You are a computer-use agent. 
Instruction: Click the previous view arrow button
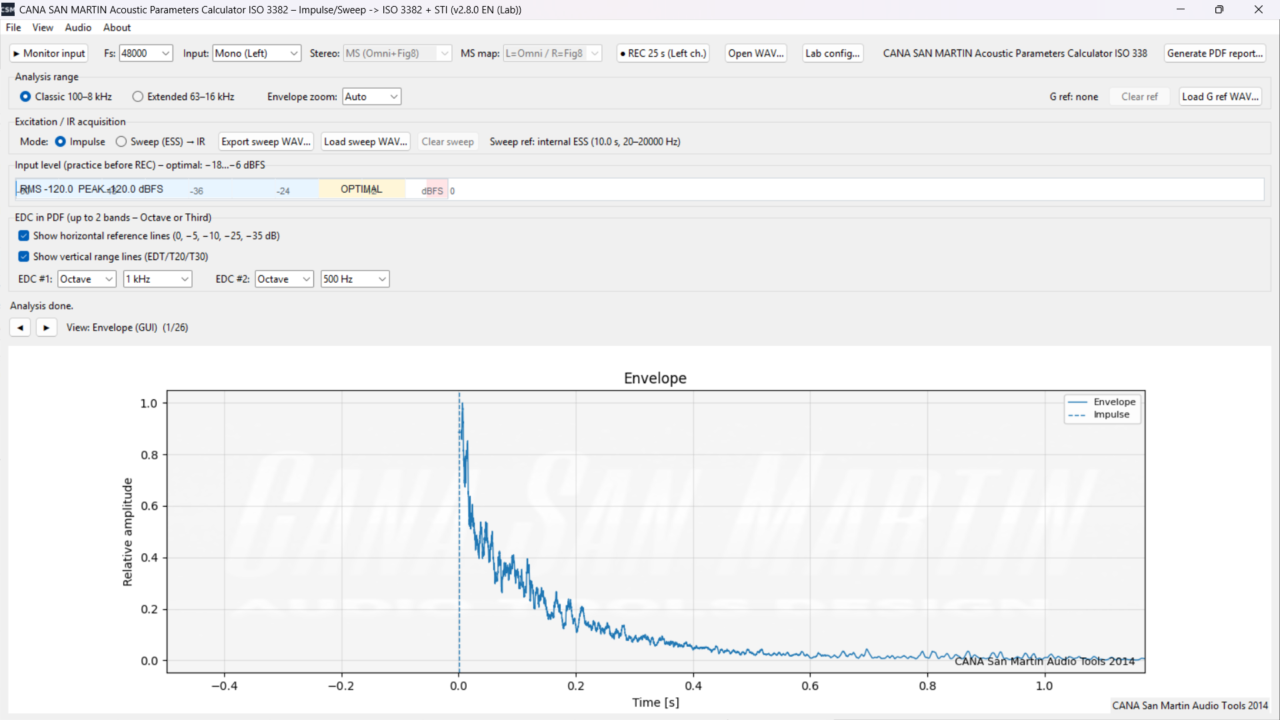(x=20, y=327)
